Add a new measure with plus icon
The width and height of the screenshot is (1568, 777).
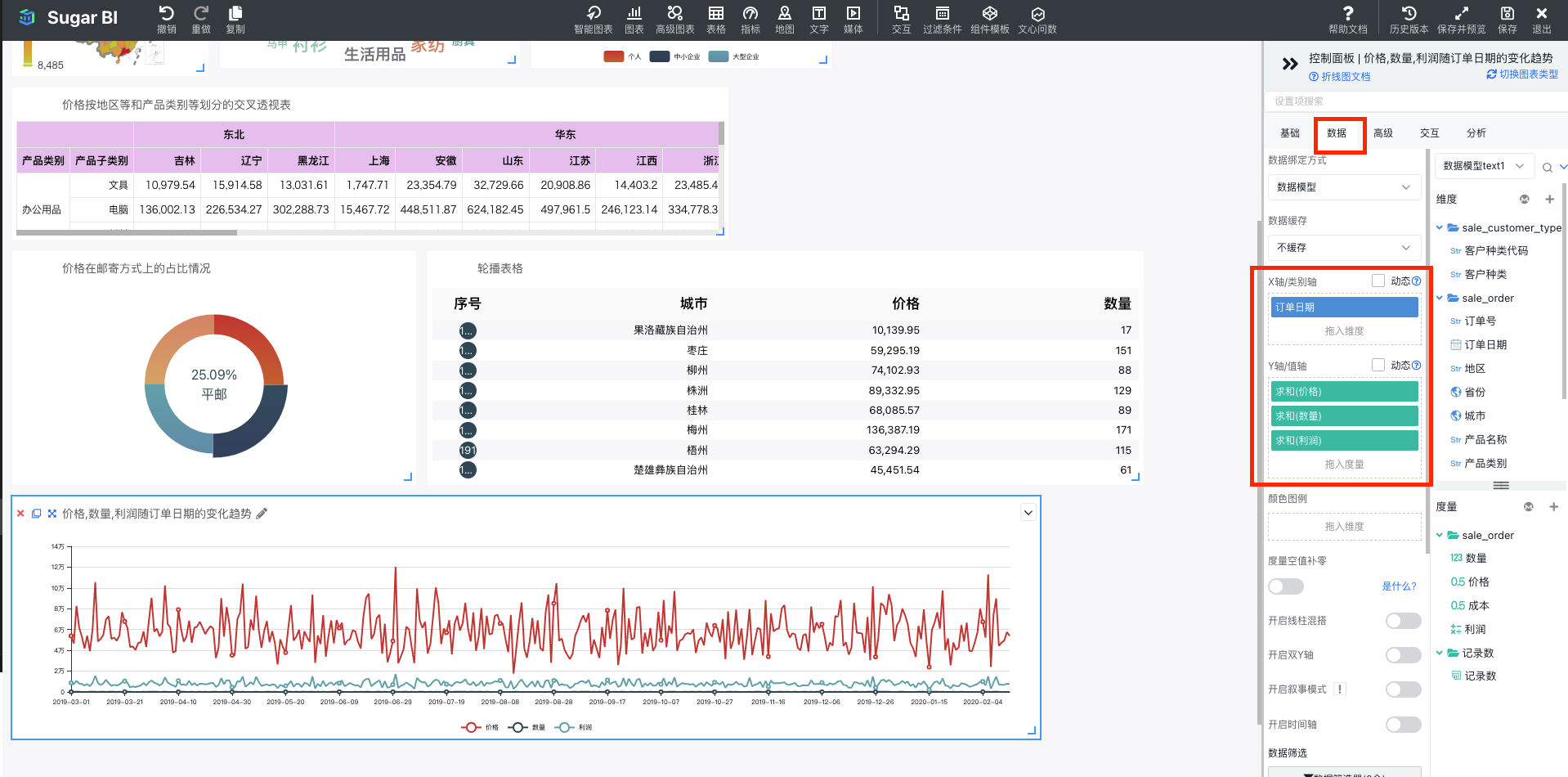1553,506
